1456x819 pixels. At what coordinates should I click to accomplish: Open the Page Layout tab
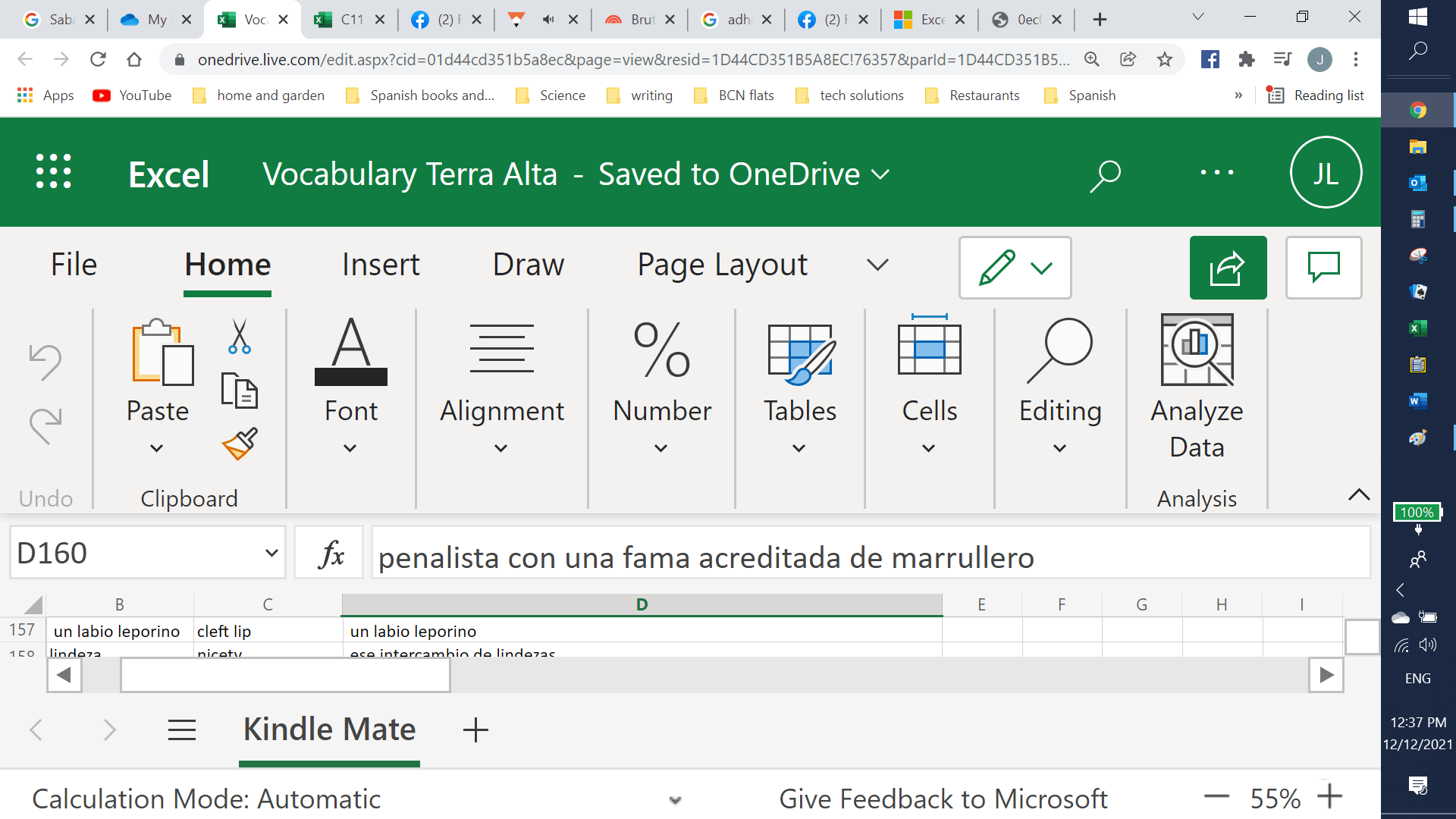[x=722, y=265]
